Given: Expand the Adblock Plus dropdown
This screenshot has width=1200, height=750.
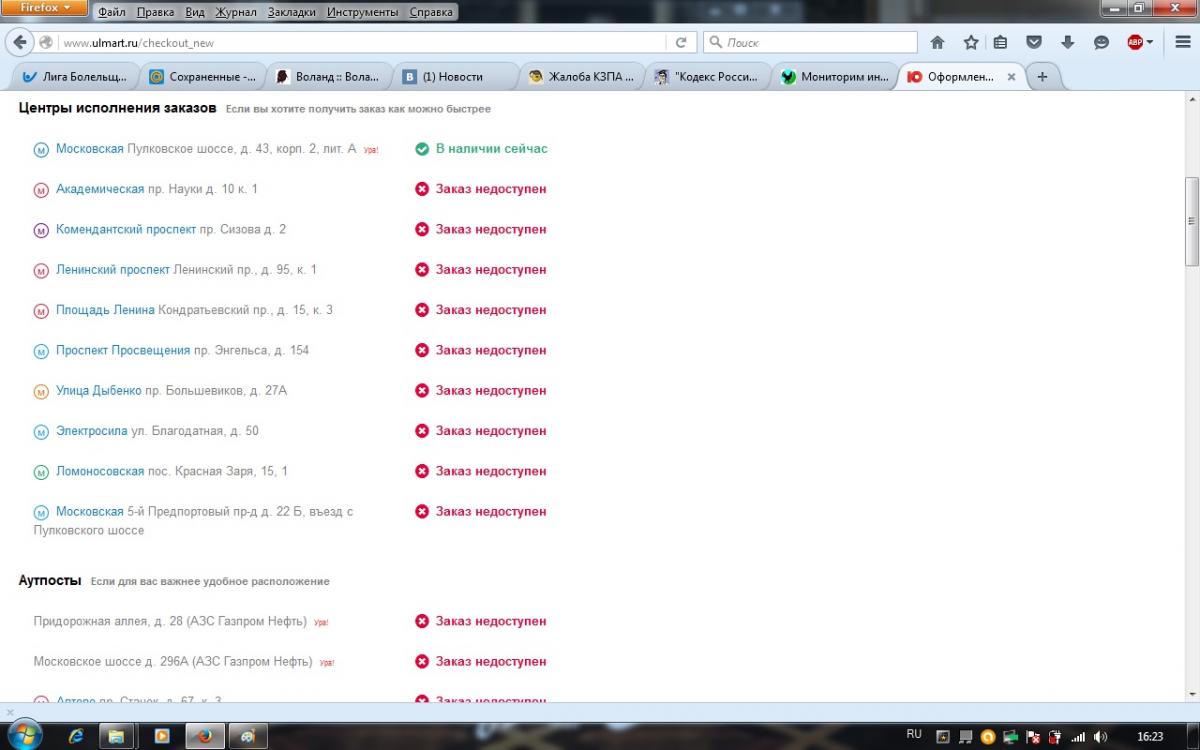Looking at the screenshot, I should click(1150, 42).
